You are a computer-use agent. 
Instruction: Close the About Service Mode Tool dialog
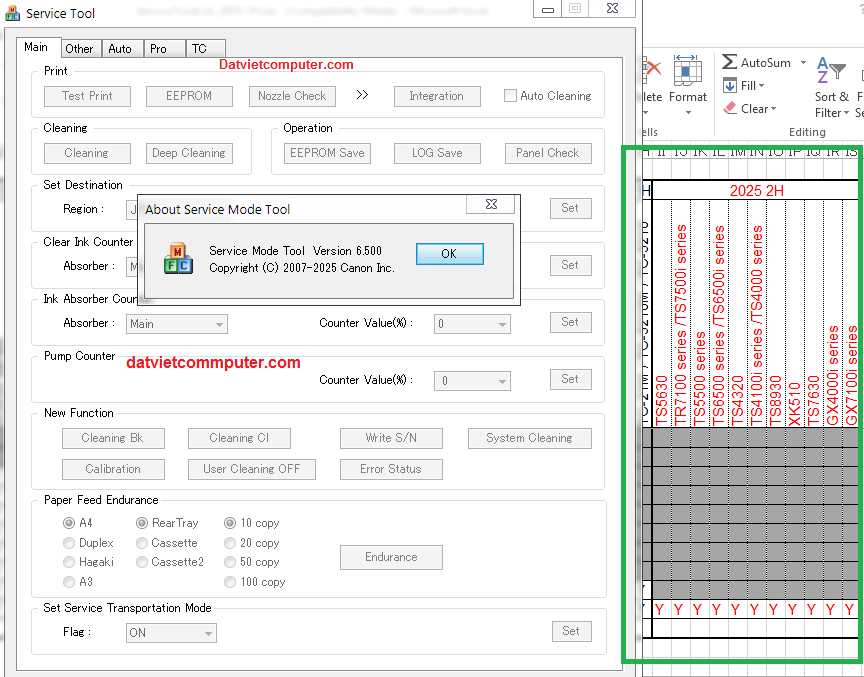click(490, 204)
